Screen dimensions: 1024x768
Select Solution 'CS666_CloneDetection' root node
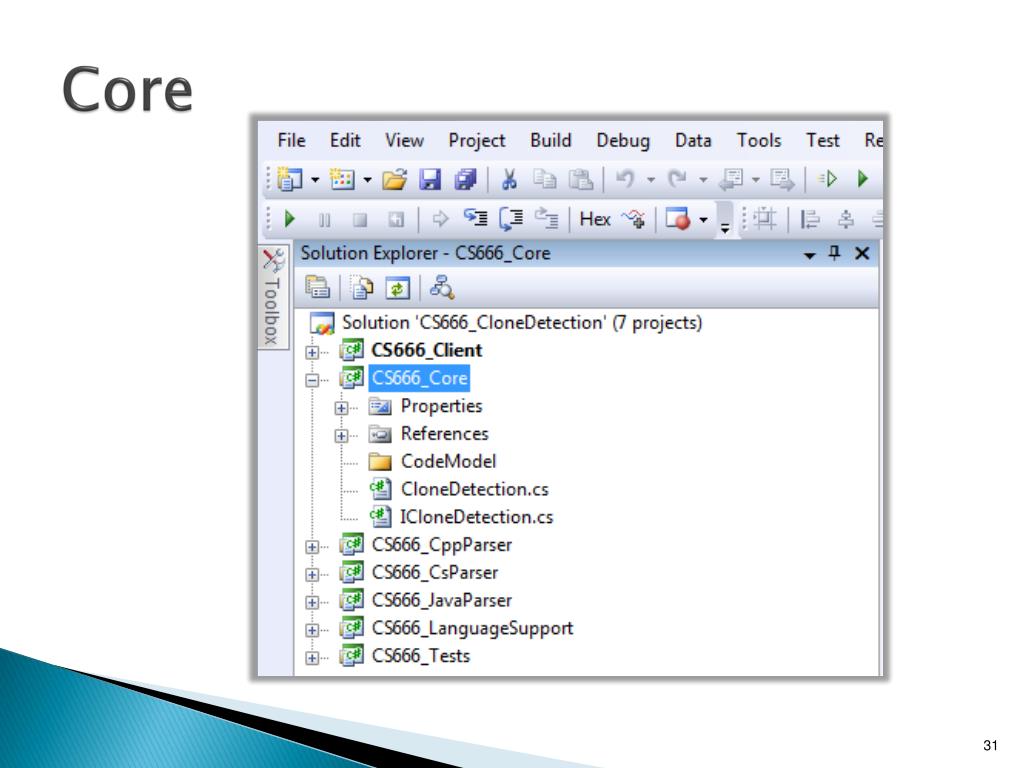(x=522, y=323)
